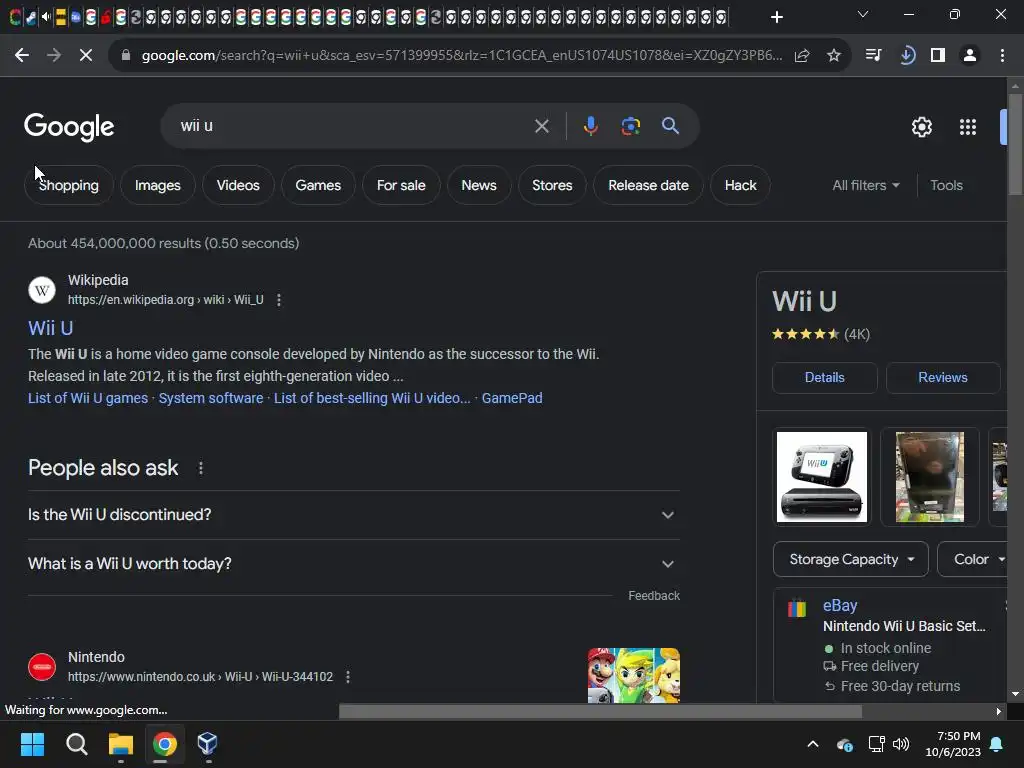
Task: Open 'List of Wii U games' sitelink
Action: pos(88,398)
